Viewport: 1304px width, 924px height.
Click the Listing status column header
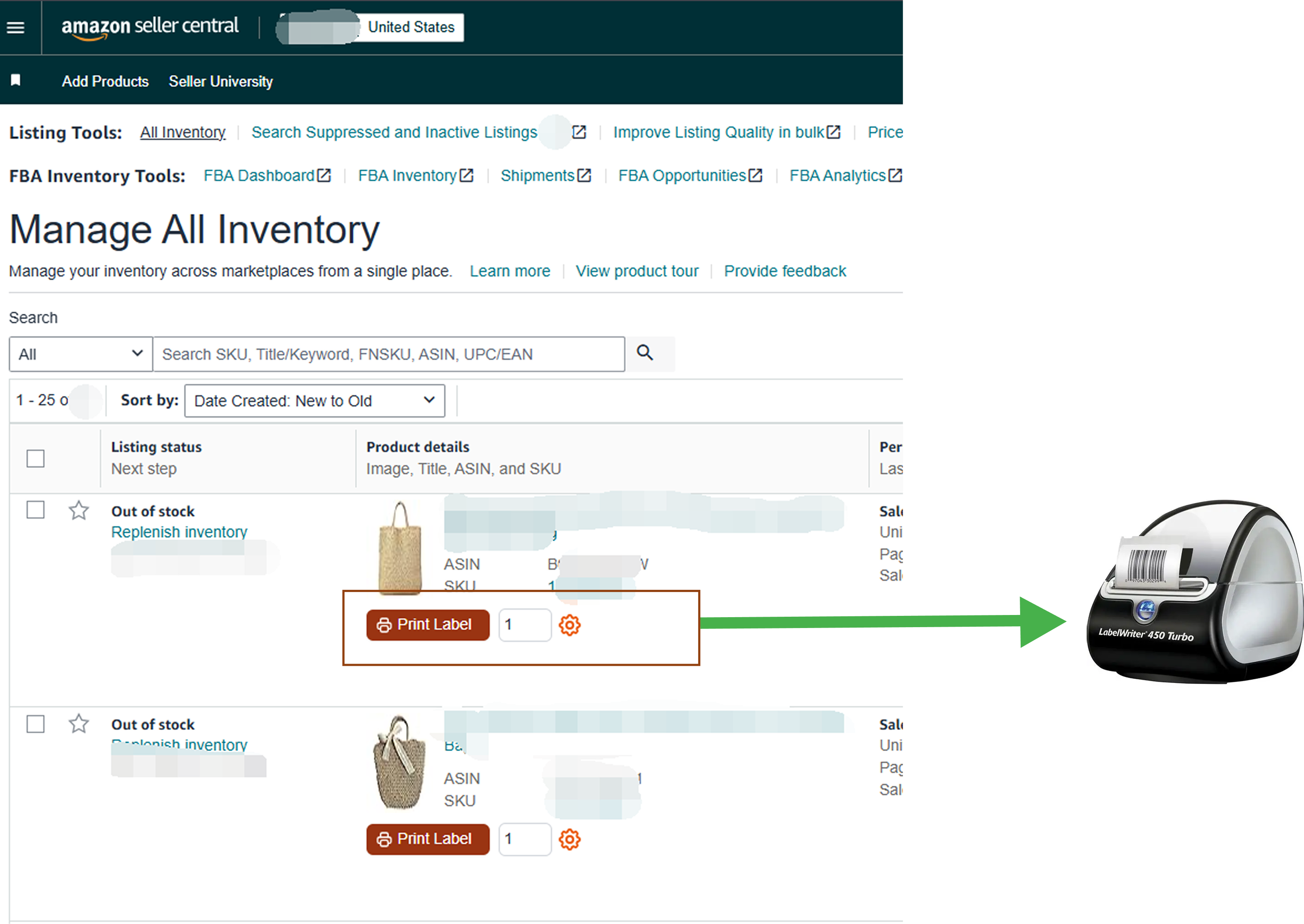coord(156,447)
